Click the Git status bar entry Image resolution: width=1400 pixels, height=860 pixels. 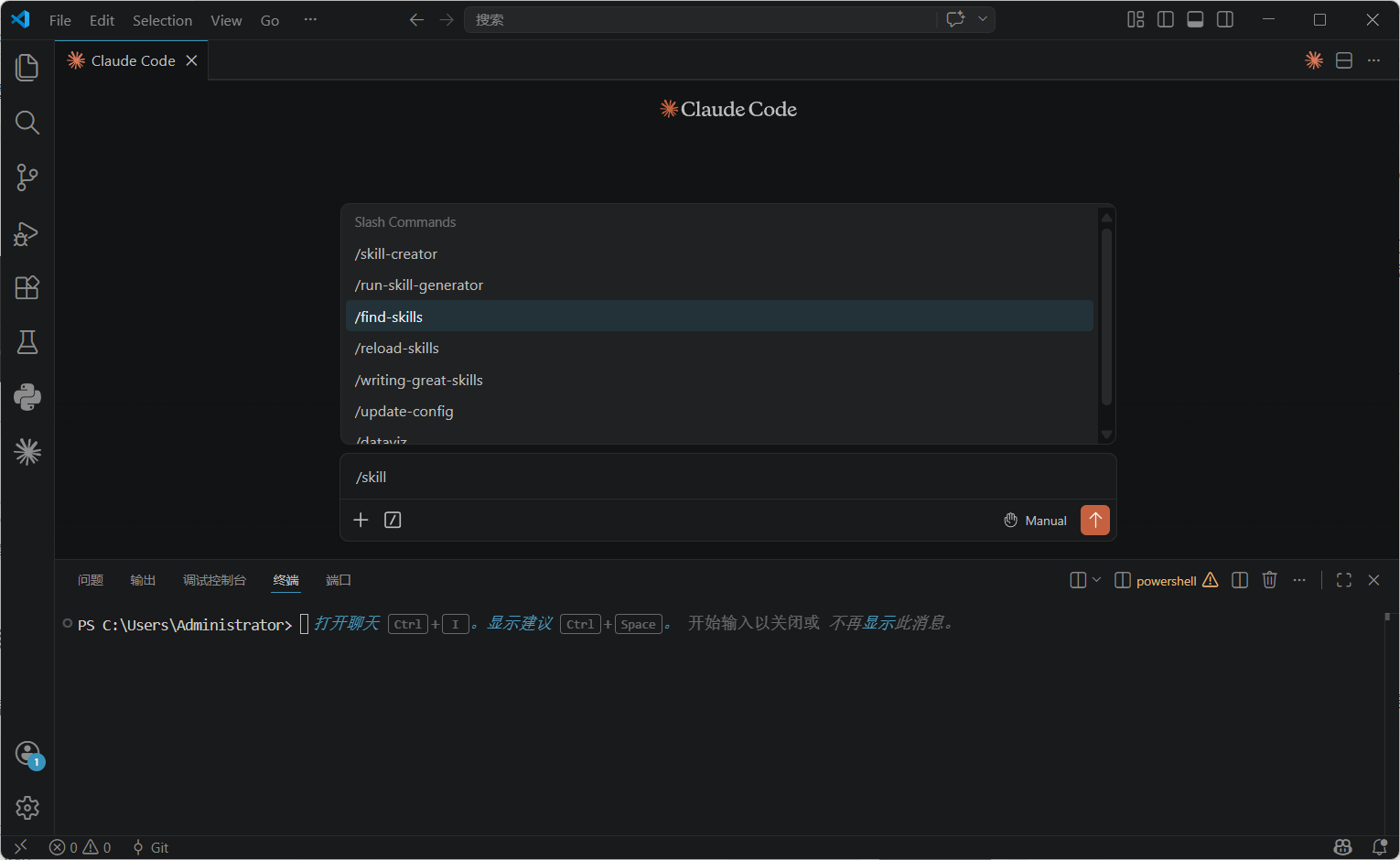151,847
